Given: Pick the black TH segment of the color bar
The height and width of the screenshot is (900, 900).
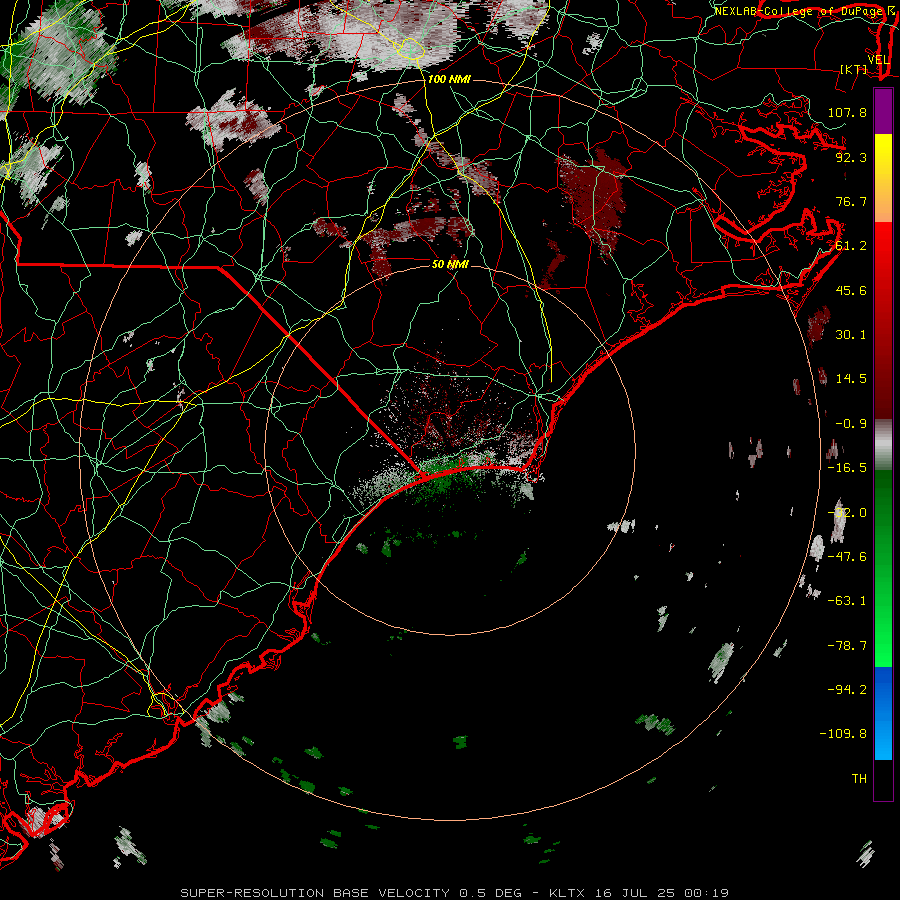Looking at the screenshot, I should (883, 779).
